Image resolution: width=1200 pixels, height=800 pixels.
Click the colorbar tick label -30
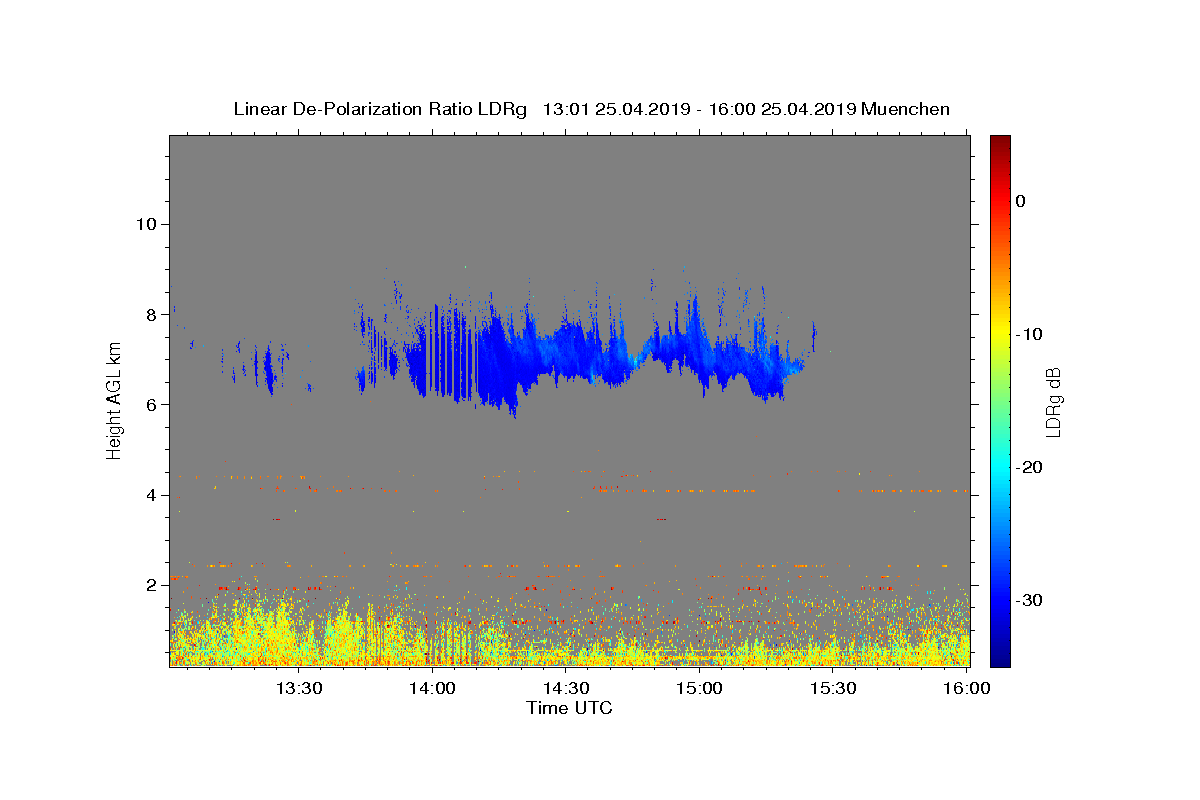[x=1029, y=600]
